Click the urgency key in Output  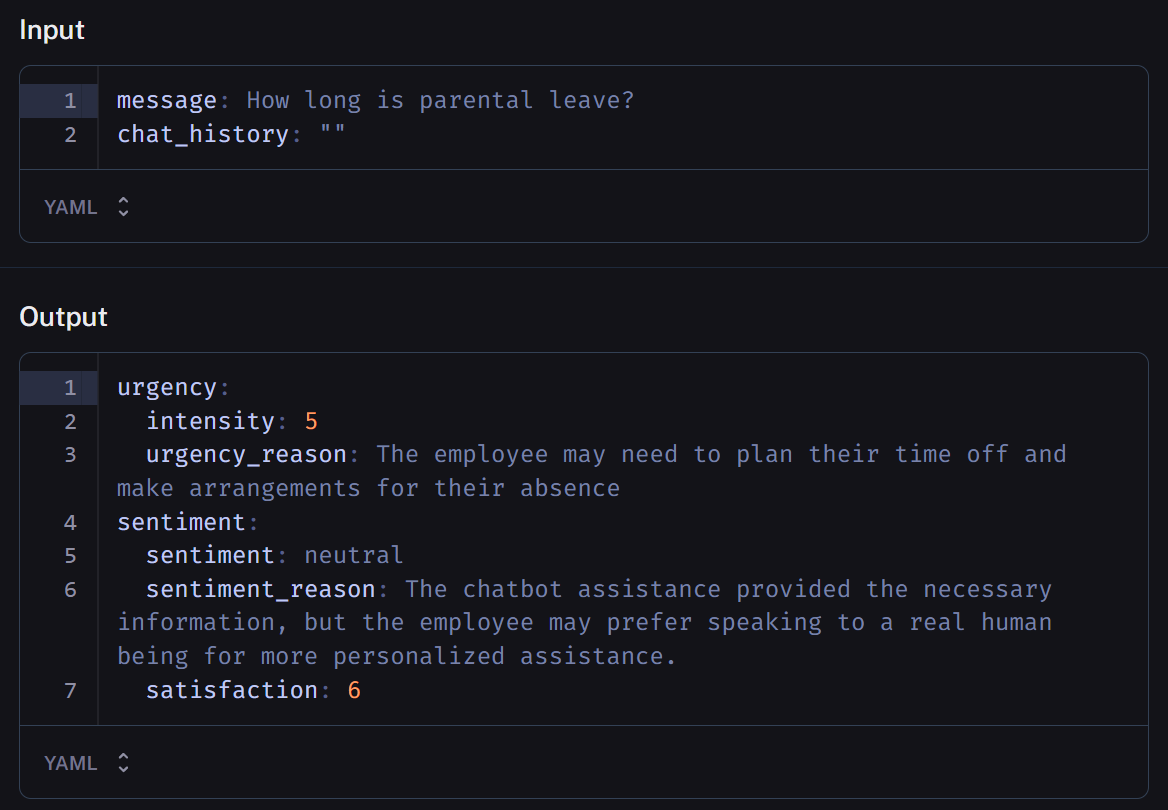pos(167,388)
